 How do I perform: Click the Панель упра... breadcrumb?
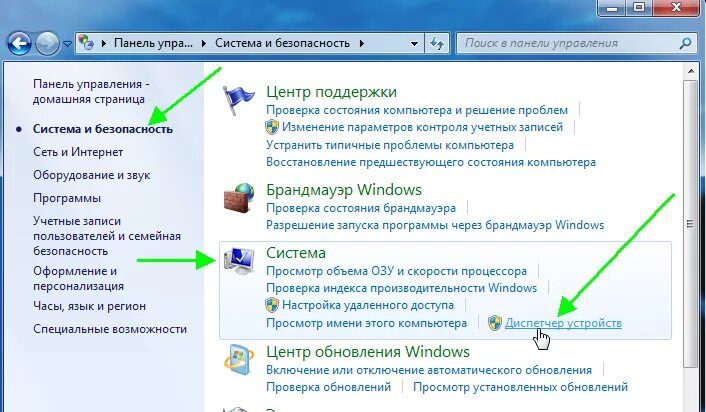(153, 43)
